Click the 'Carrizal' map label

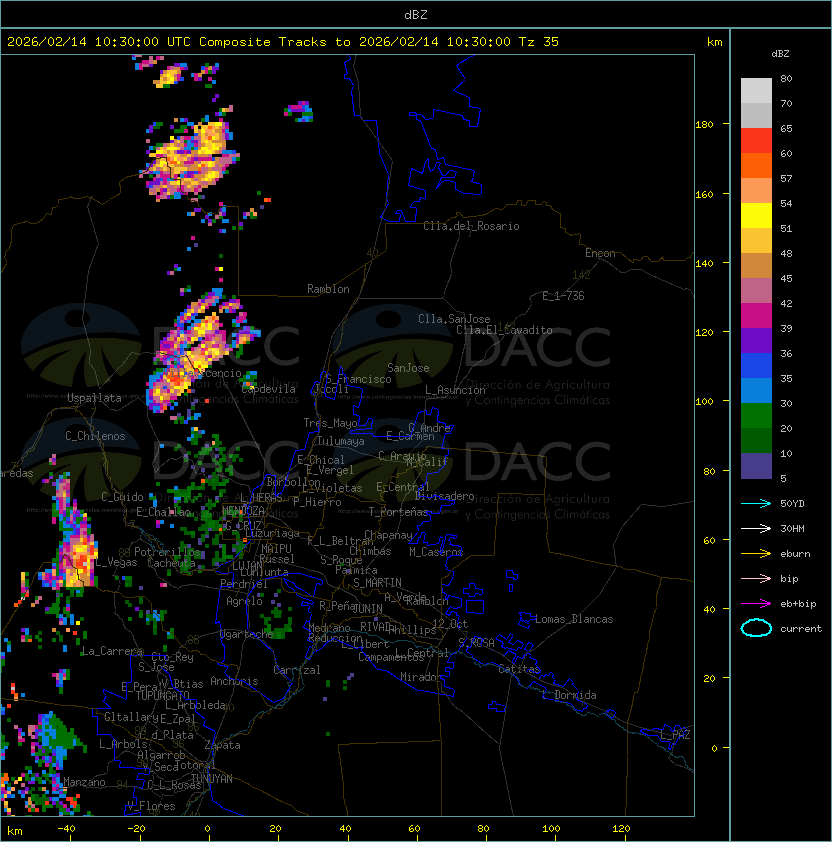point(297,670)
